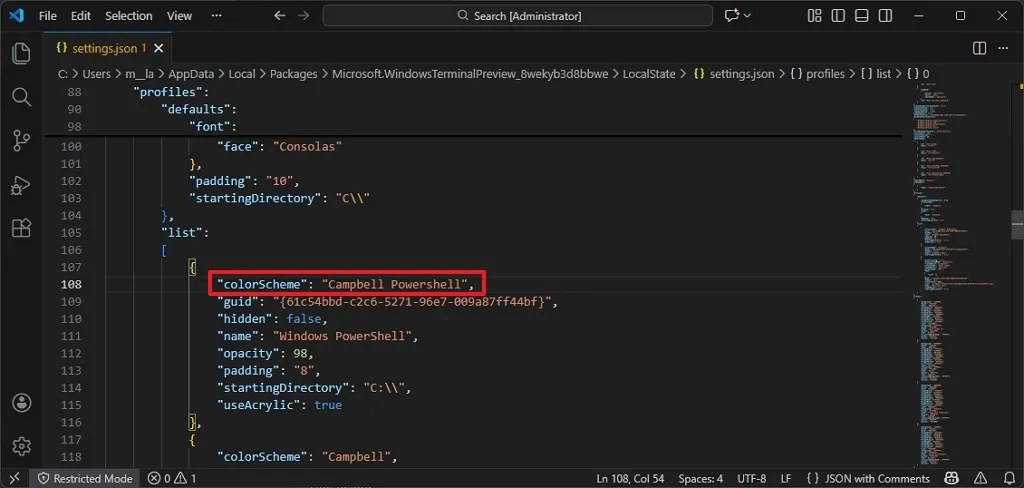This screenshot has height=488, width=1024.
Task: Click the Users breadcrumb segment
Action: (97, 74)
